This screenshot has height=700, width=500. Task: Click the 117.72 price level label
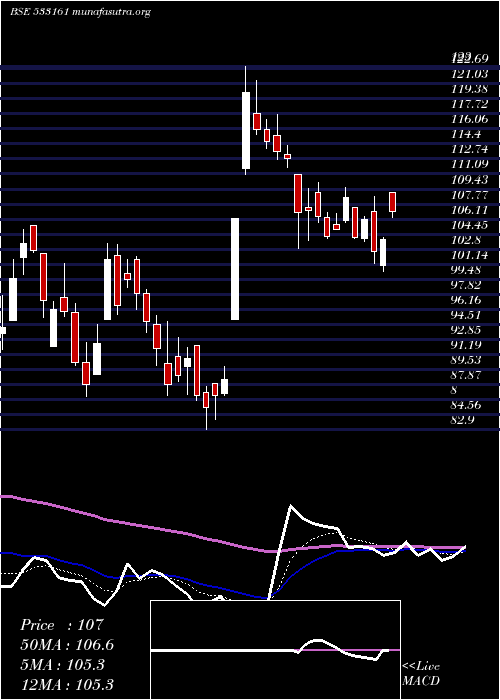point(470,104)
